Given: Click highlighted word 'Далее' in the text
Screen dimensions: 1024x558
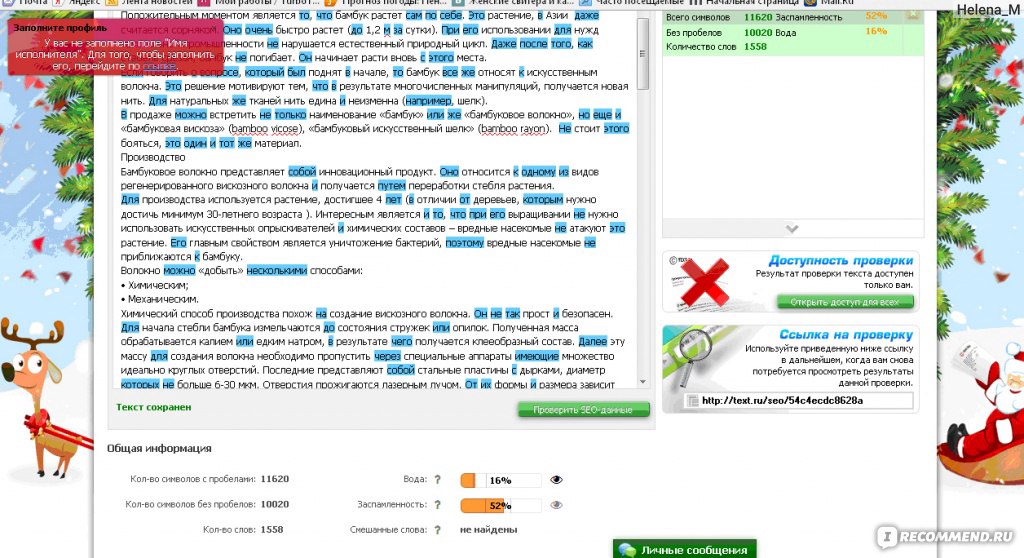Looking at the screenshot, I should [592, 342].
